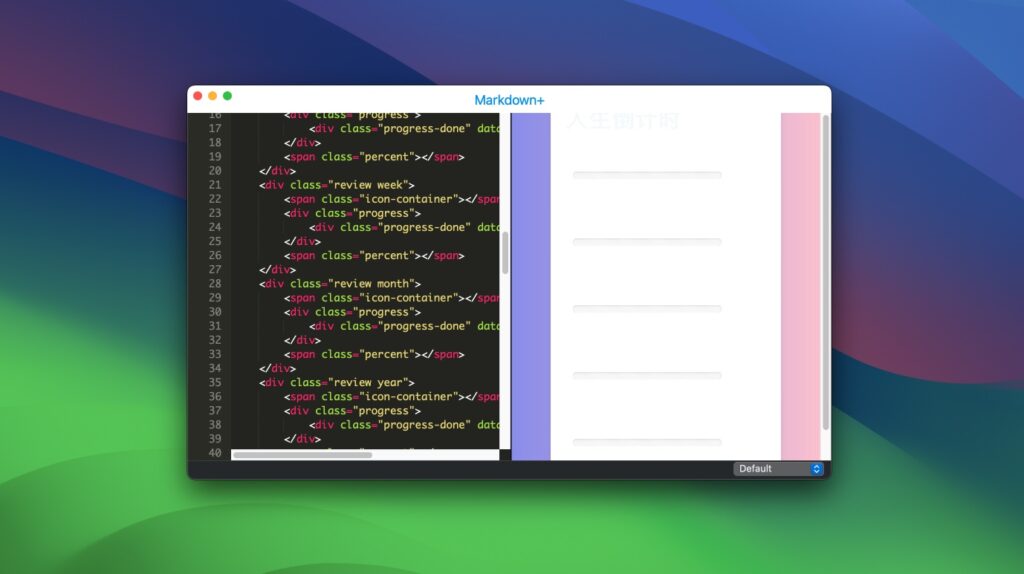The image size is (1024, 574).
Task: Open the Default theme dropdown
Action: click(778, 469)
